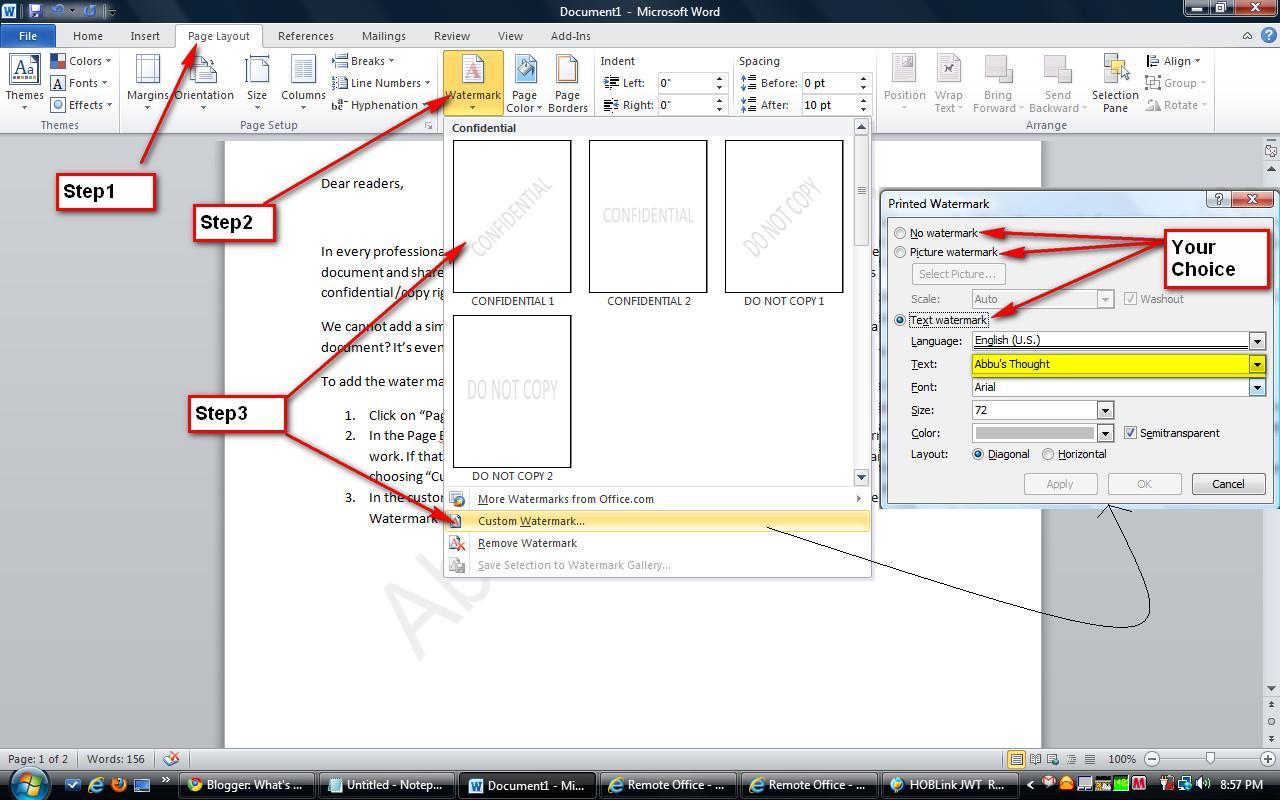Viewport: 1280px width, 800px height.
Task: Select the Columns tool
Action: [302, 82]
